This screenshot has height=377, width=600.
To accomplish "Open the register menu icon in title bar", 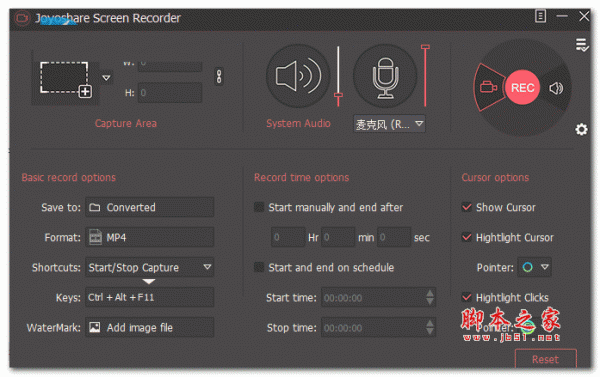I will click(540, 16).
